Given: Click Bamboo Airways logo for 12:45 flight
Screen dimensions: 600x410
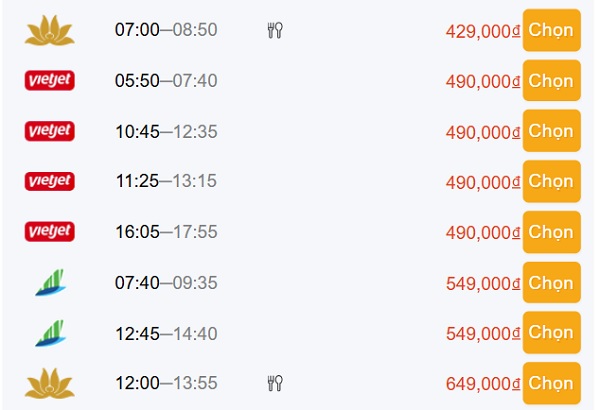Looking at the screenshot, I should (48, 333).
